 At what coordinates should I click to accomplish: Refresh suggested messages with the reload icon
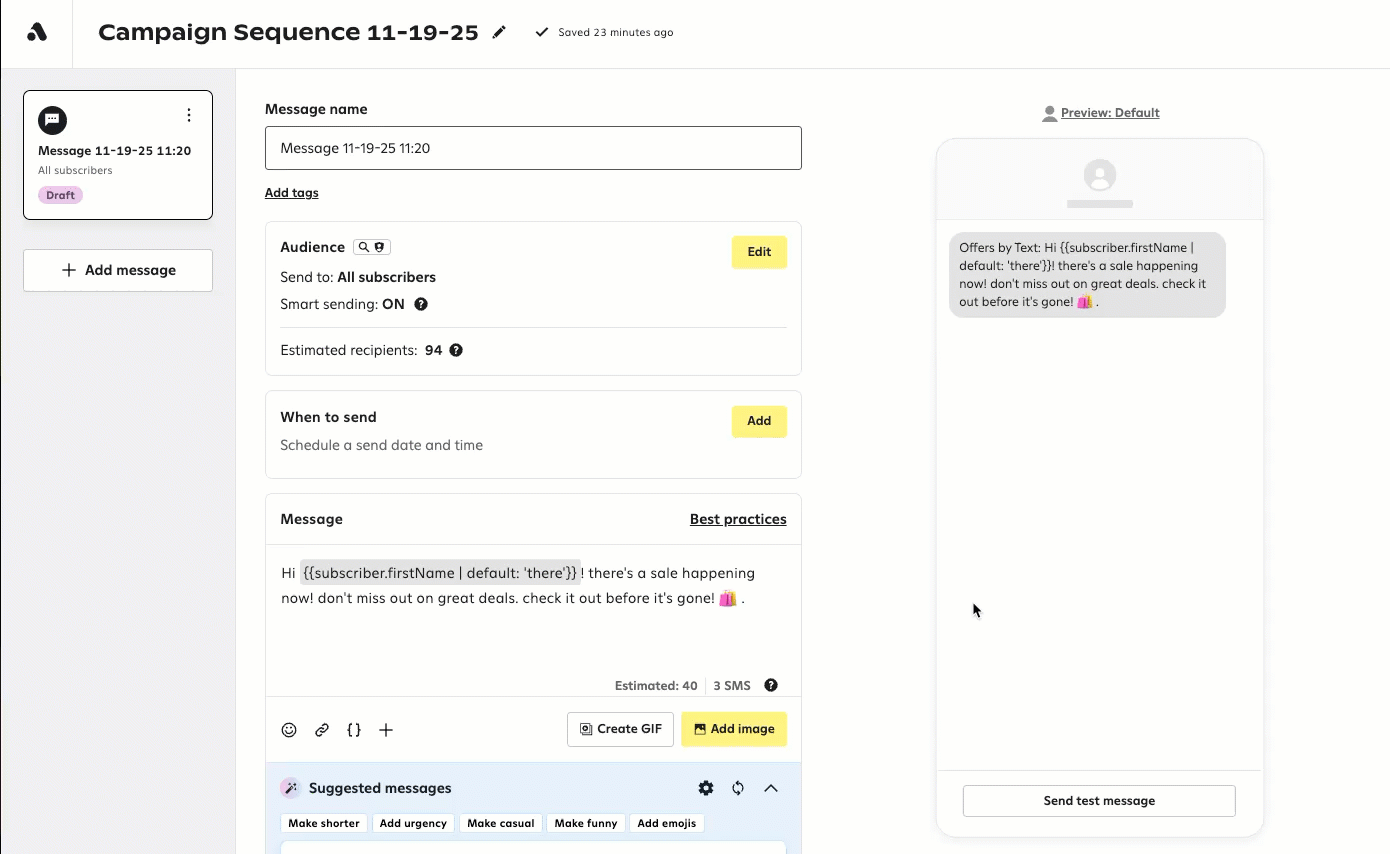[x=738, y=788]
